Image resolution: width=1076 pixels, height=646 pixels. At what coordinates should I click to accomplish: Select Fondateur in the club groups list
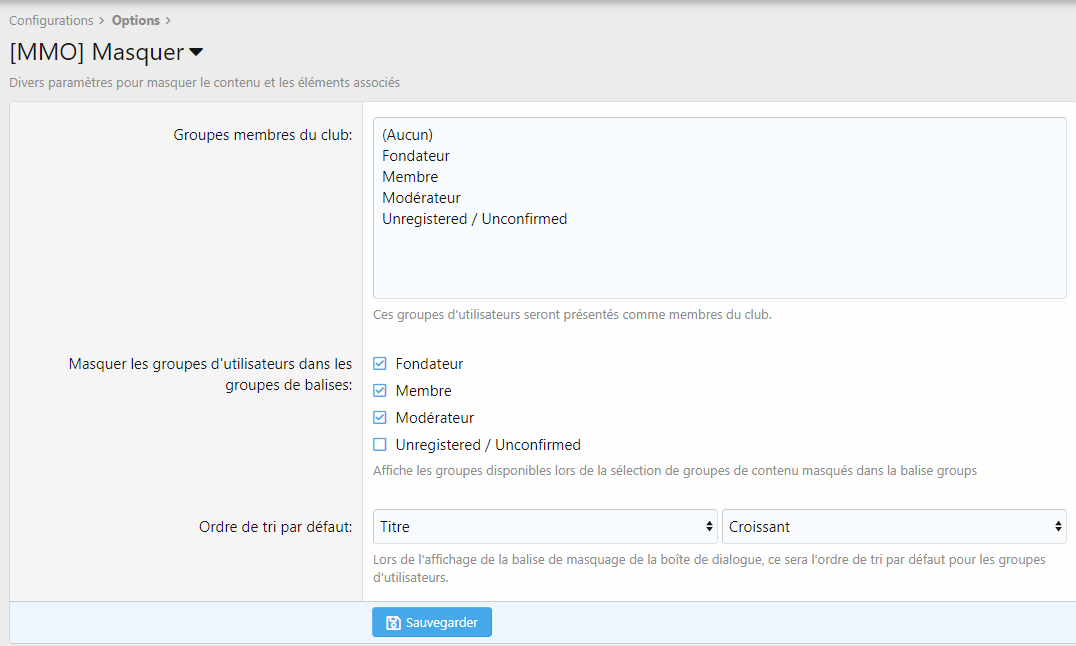[416, 156]
